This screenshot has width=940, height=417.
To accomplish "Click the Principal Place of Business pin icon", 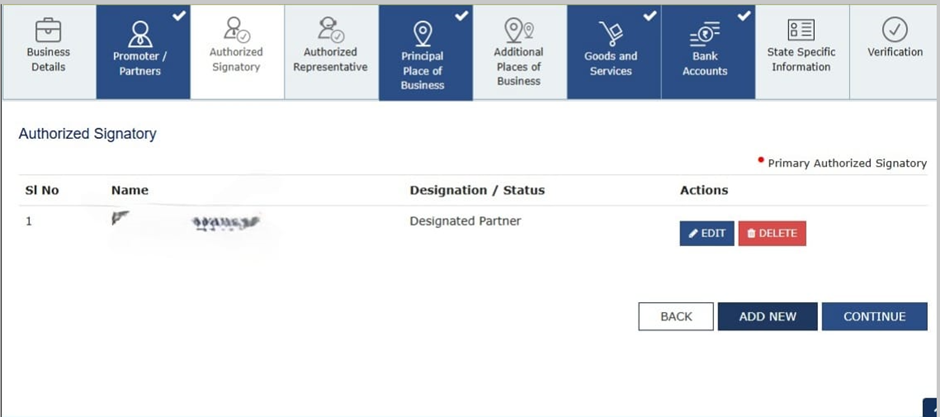I will (x=422, y=33).
